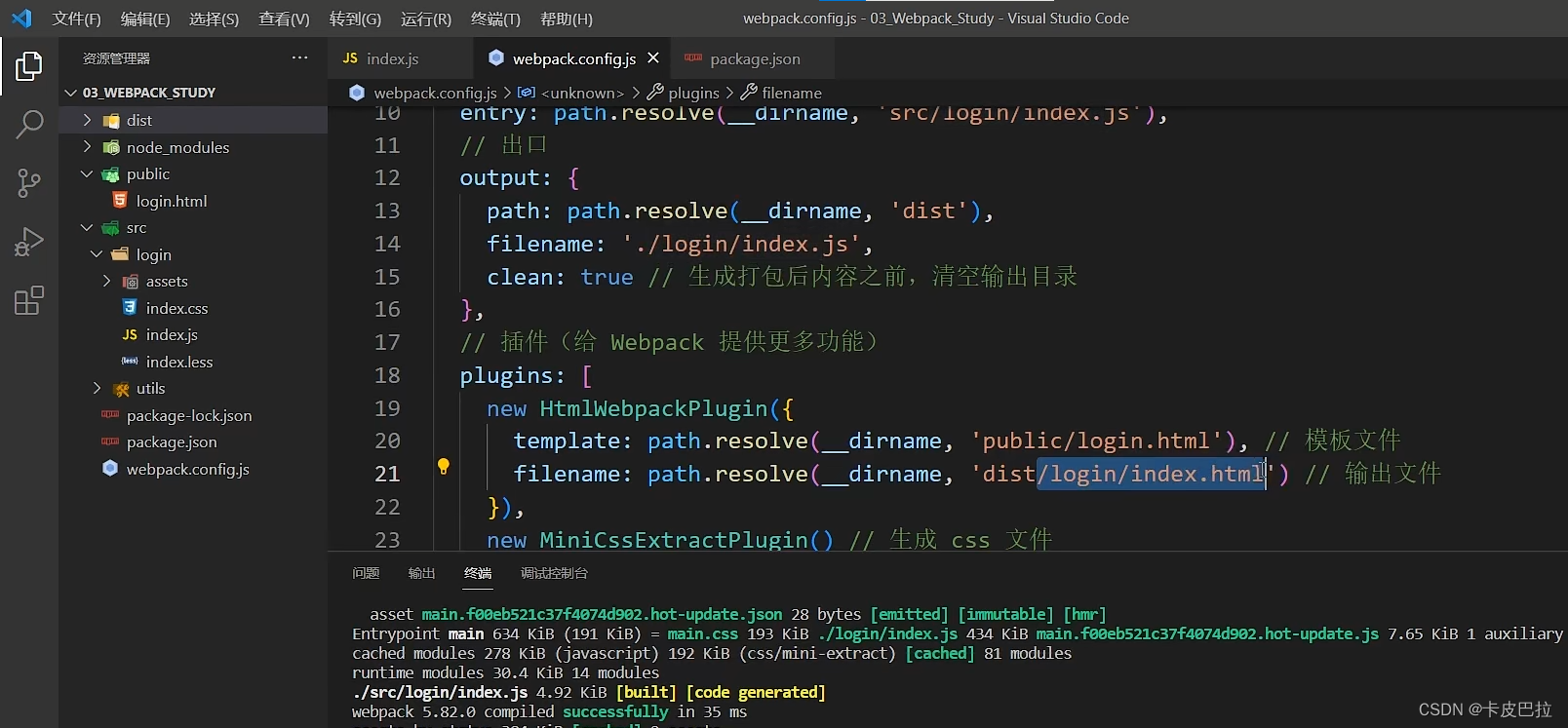This screenshot has width=1568, height=728.
Task: Expand the utils folder chevron
Action: click(97, 389)
